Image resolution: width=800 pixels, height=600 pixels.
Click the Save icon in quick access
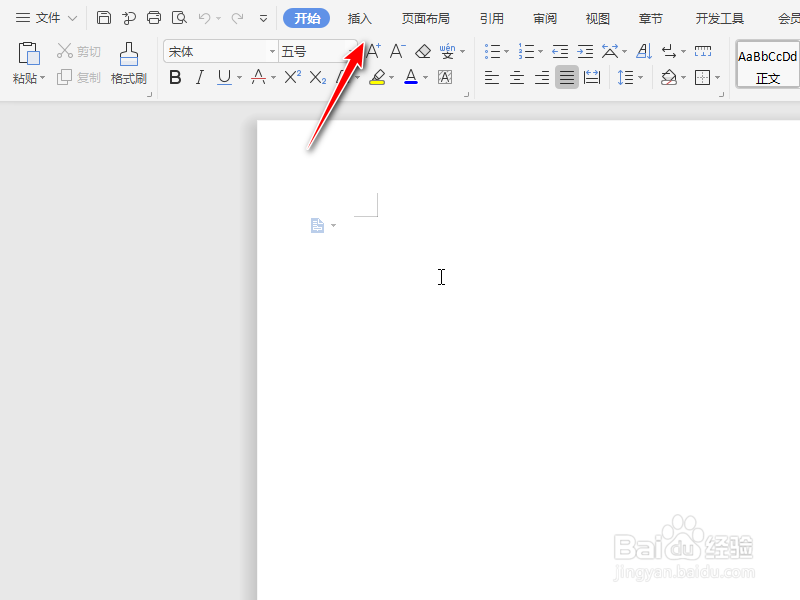(x=104, y=18)
